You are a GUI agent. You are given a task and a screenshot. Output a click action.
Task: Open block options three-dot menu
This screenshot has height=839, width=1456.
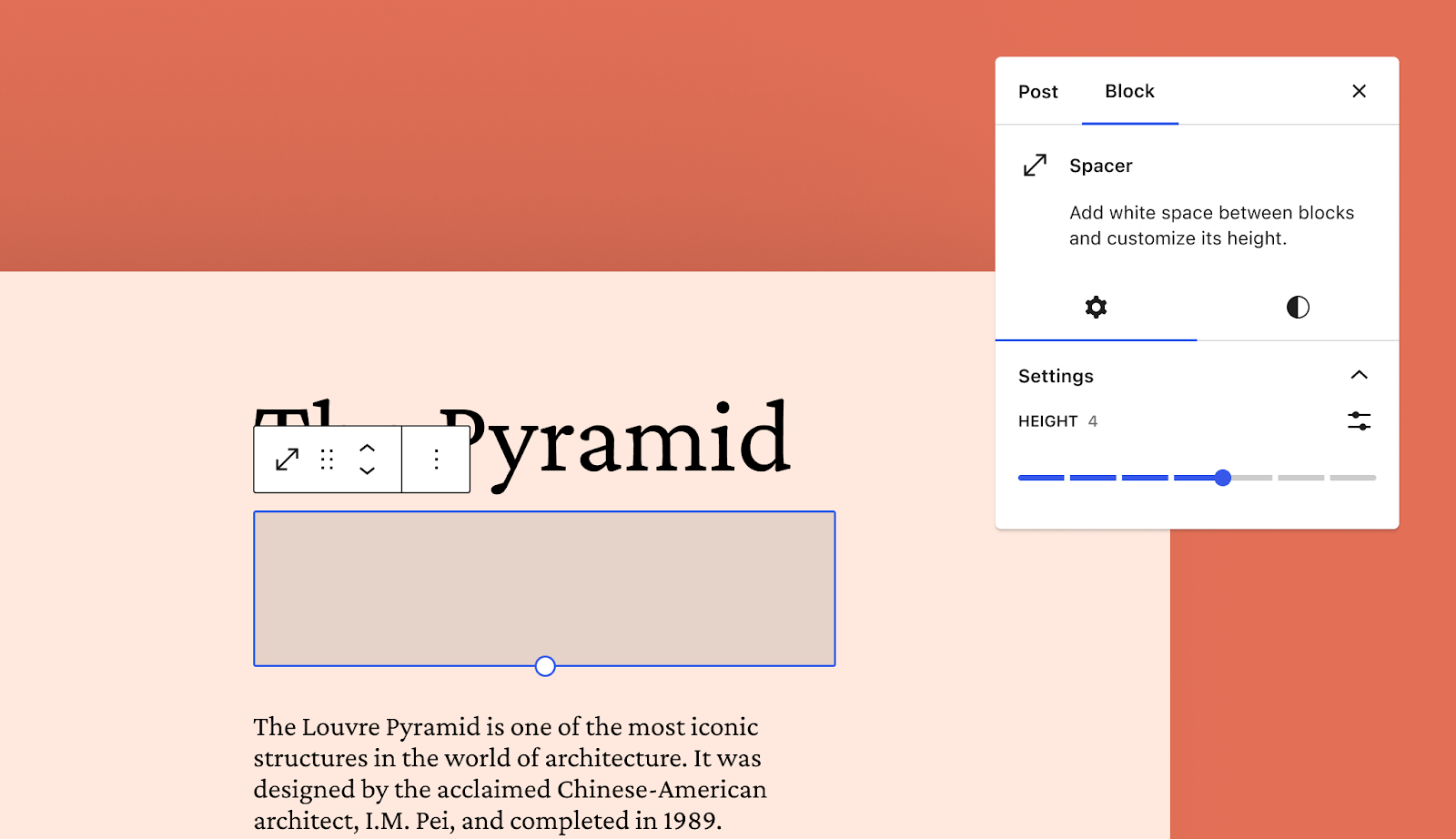437,460
